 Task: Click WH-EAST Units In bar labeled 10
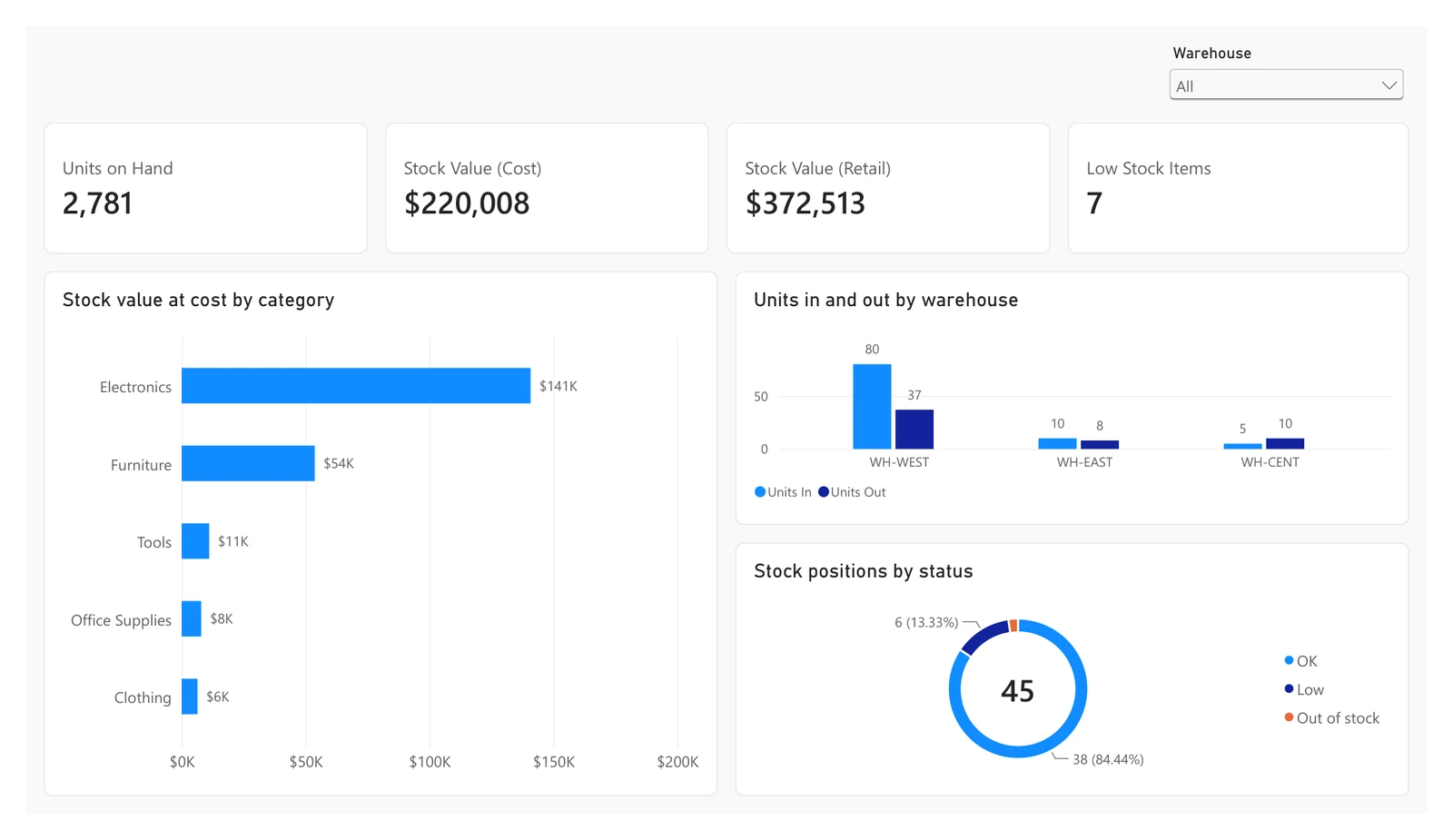[1057, 443]
